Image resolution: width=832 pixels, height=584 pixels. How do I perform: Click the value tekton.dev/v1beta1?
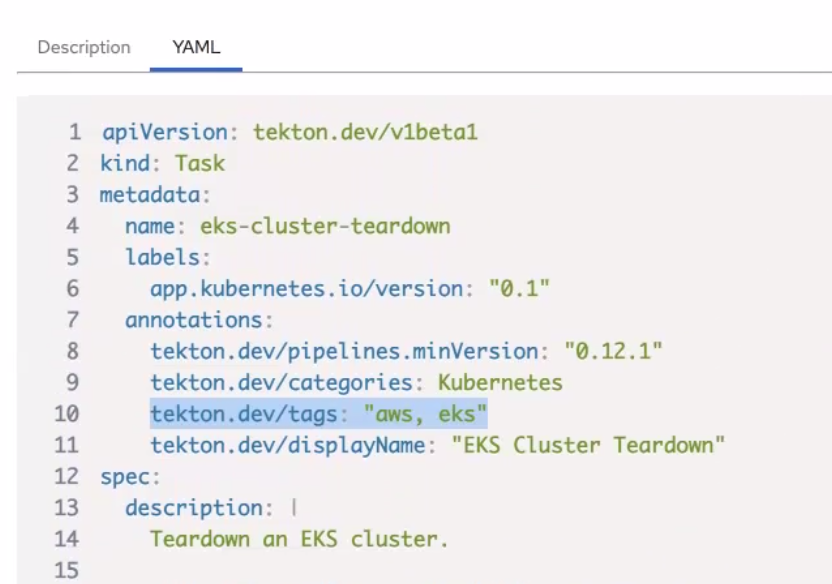[365, 132]
